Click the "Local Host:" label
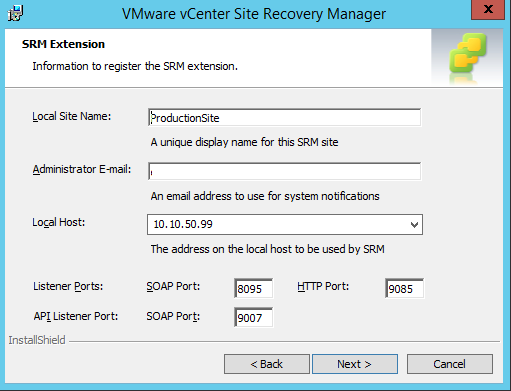The width and height of the screenshot is (511, 391). 59,222
